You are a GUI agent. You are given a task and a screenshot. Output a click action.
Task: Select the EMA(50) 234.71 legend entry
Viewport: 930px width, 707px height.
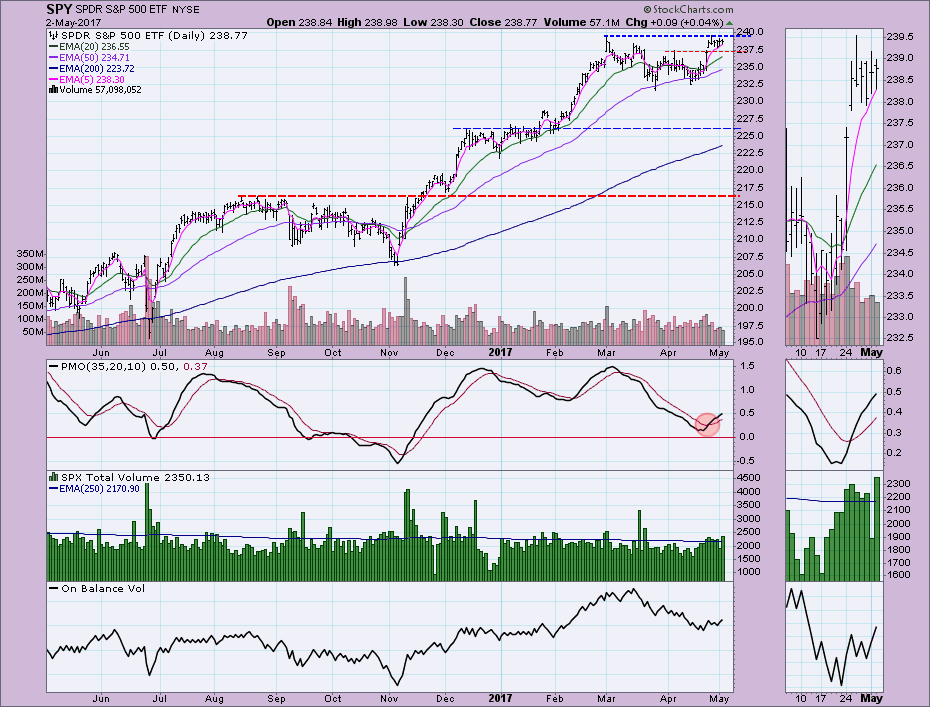click(x=89, y=58)
